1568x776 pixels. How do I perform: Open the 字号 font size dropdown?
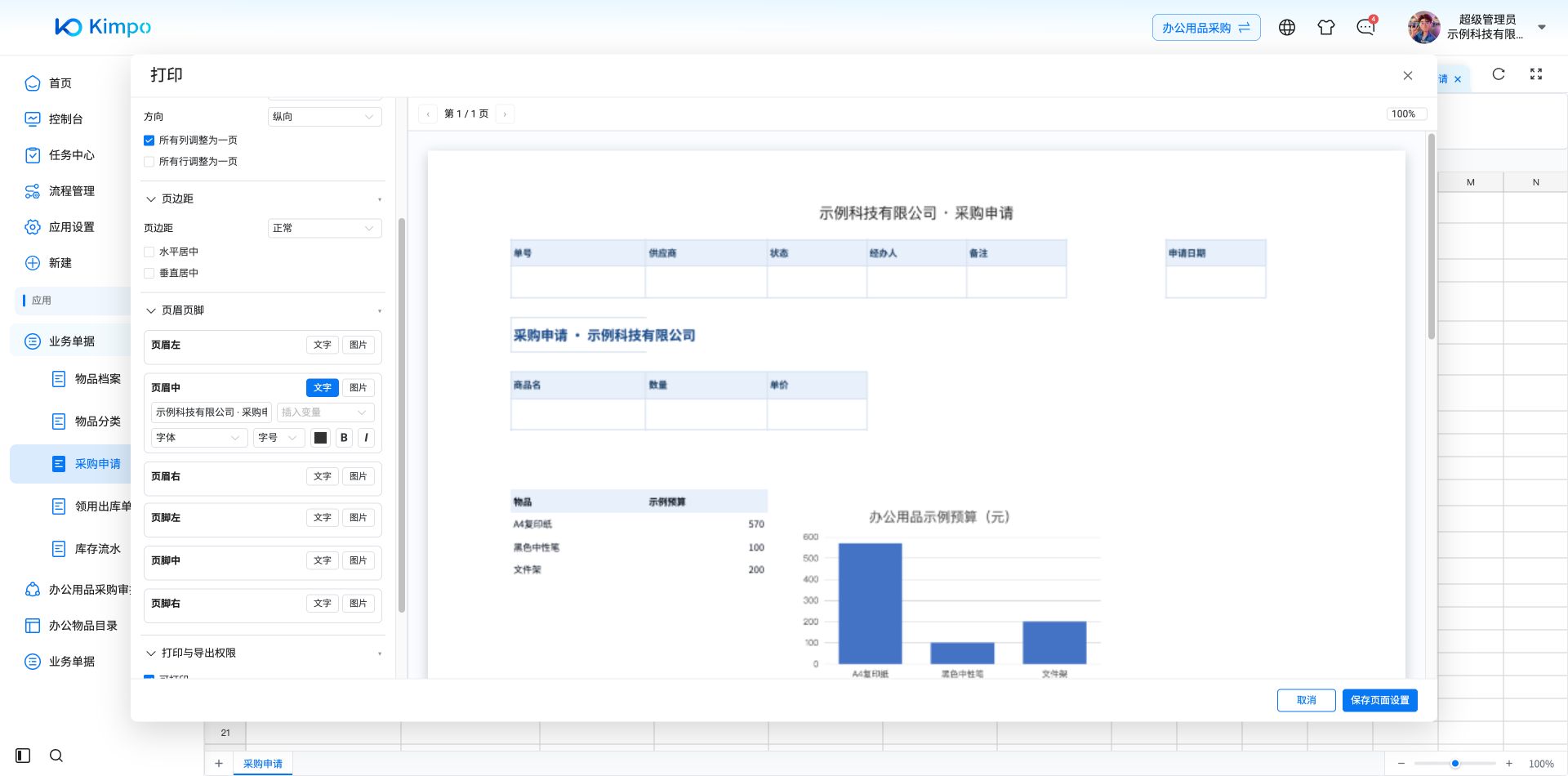[x=278, y=438]
